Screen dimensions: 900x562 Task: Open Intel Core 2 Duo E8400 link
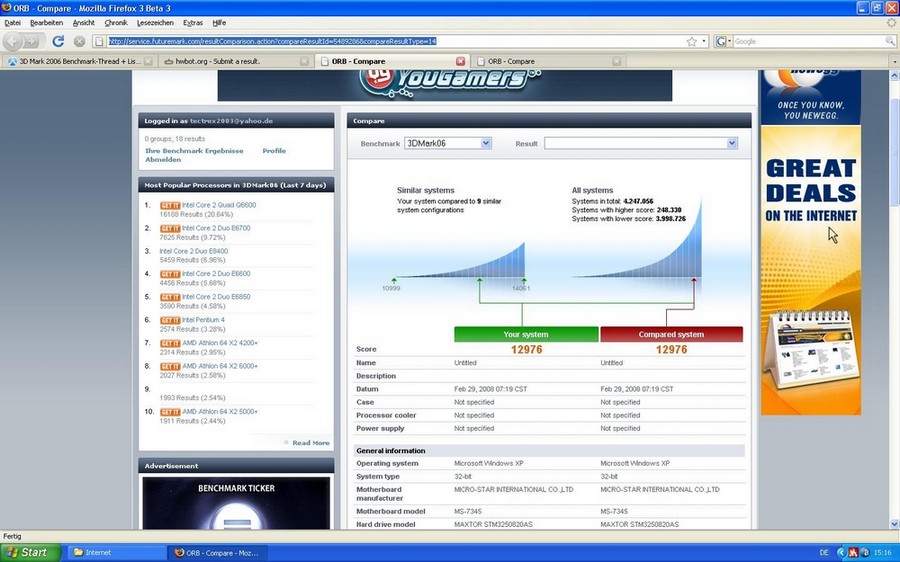pos(193,251)
